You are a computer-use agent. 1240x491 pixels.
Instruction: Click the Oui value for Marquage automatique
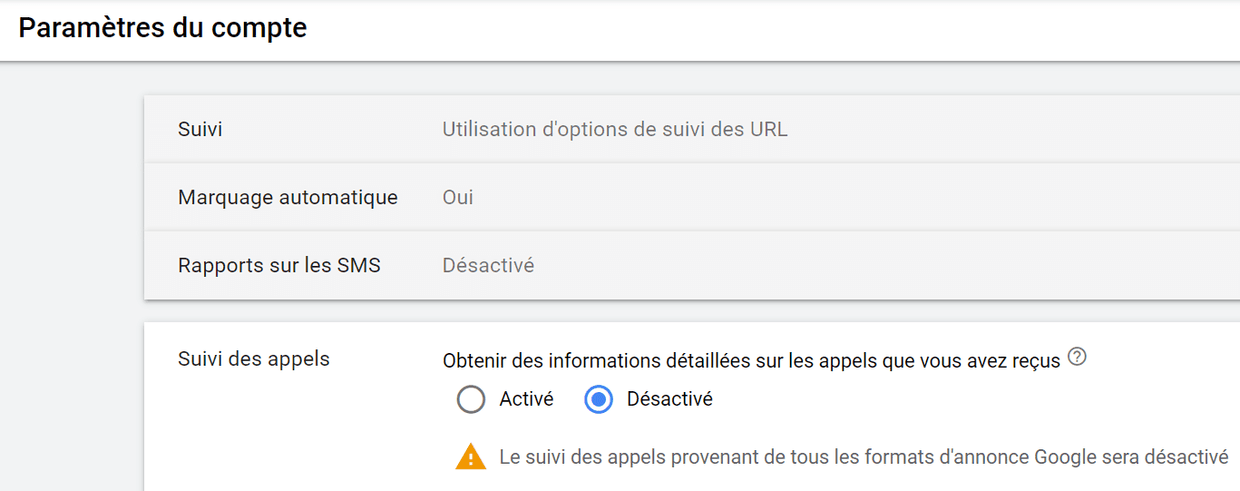[458, 198]
